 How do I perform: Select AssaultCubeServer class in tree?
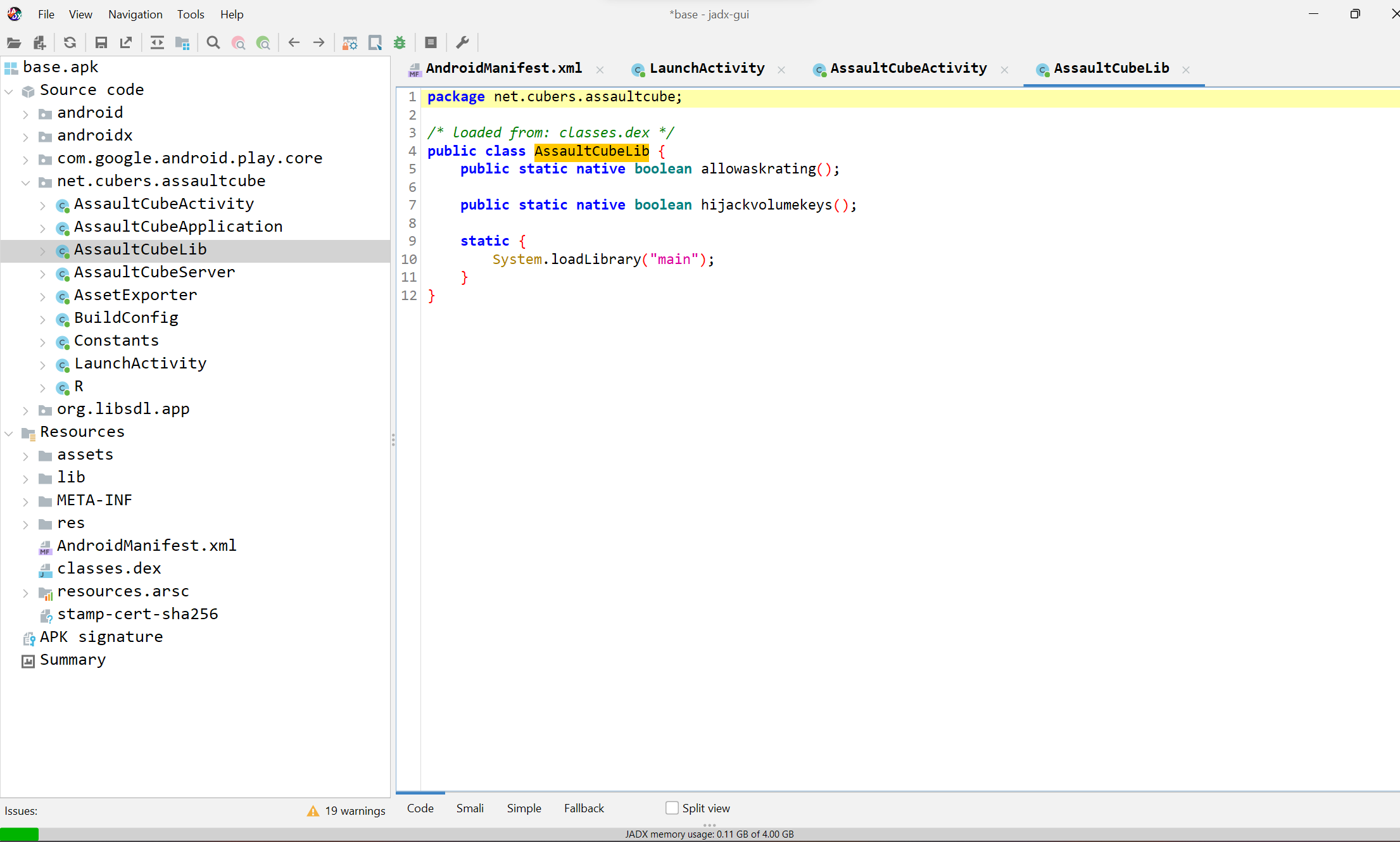click(x=155, y=272)
